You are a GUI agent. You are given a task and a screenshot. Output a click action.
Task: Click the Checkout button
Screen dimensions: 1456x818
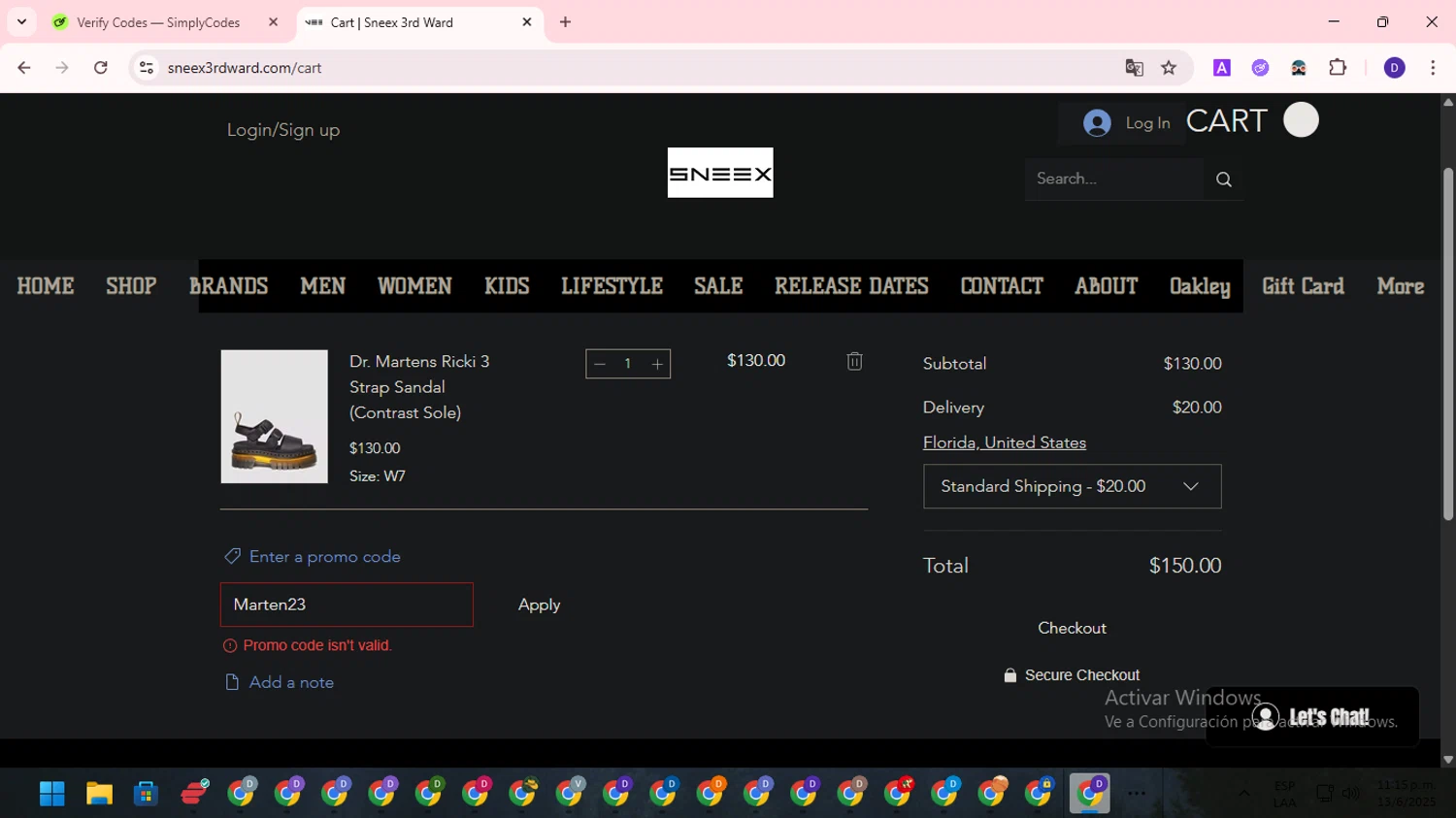[x=1072, y=628]
